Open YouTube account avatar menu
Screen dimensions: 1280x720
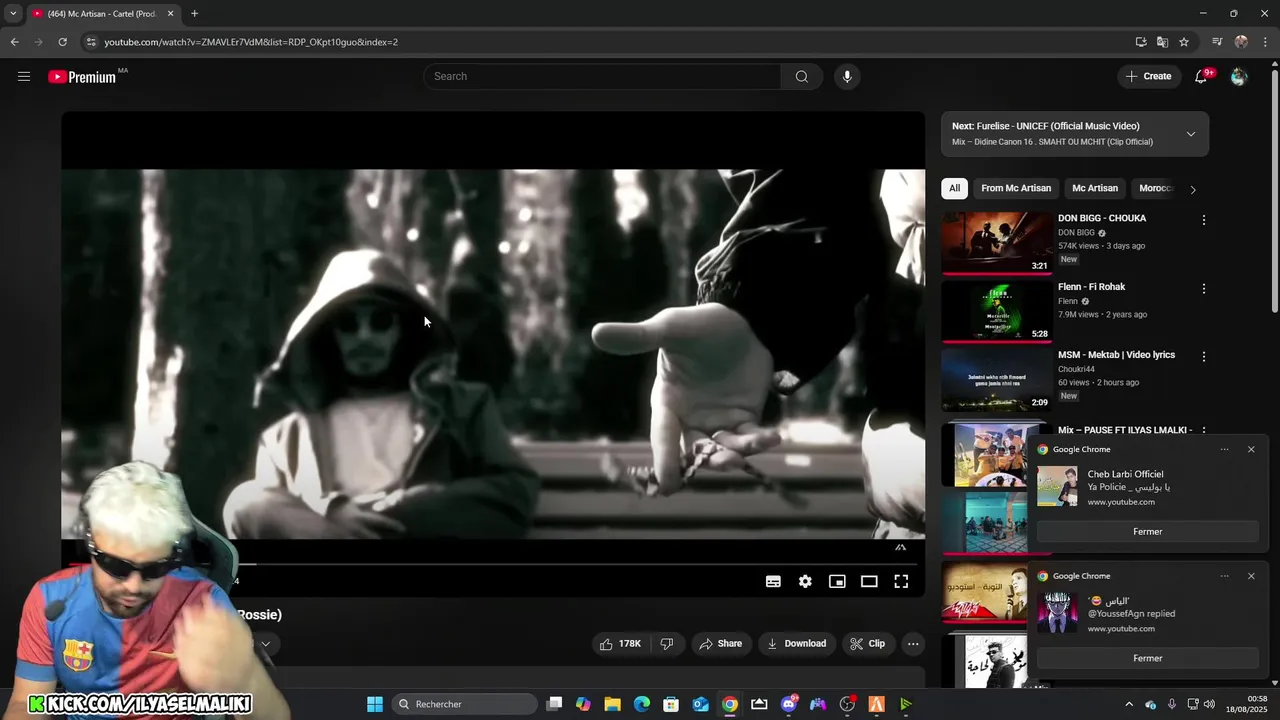tap(1239, 77)
